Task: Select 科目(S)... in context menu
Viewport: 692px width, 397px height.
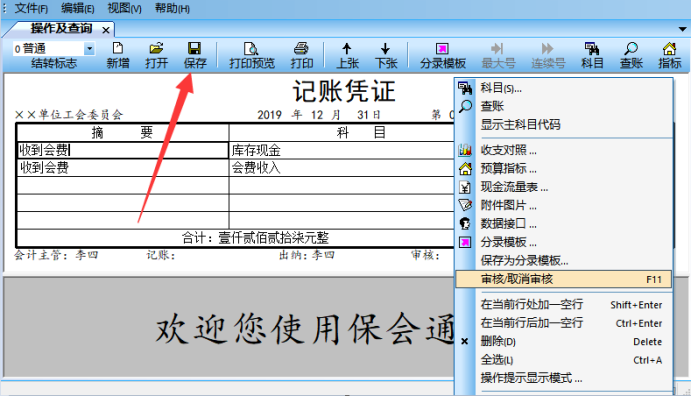Action: tap(564, 88)
